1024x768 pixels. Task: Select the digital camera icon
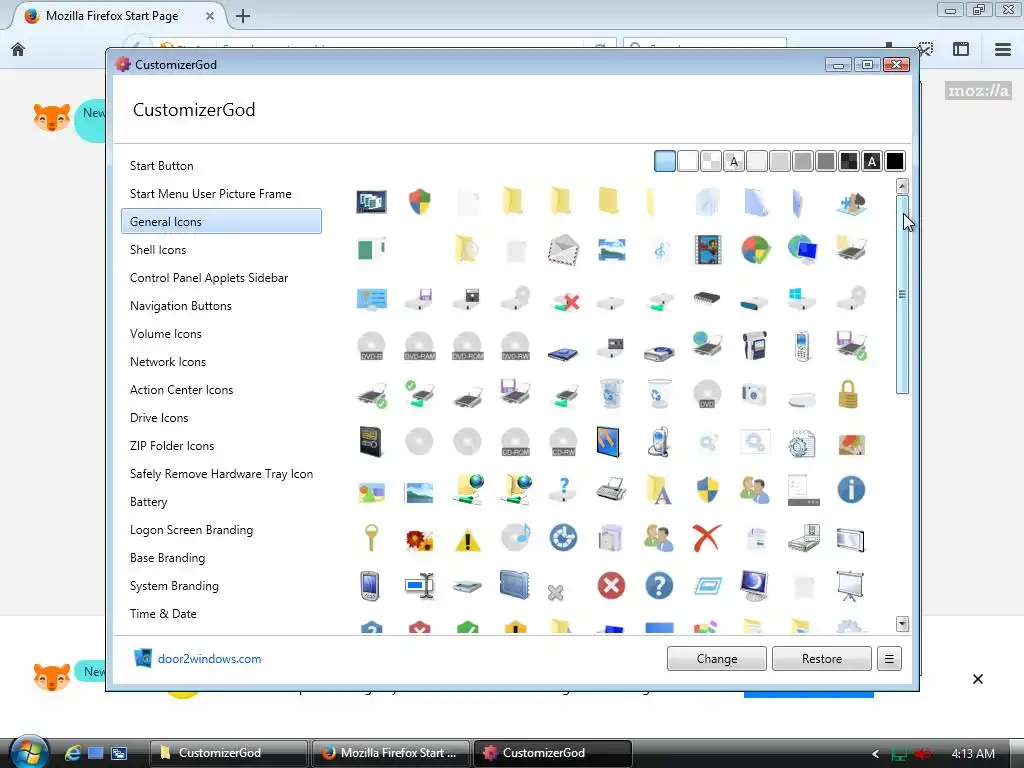(x=754, y=394)
